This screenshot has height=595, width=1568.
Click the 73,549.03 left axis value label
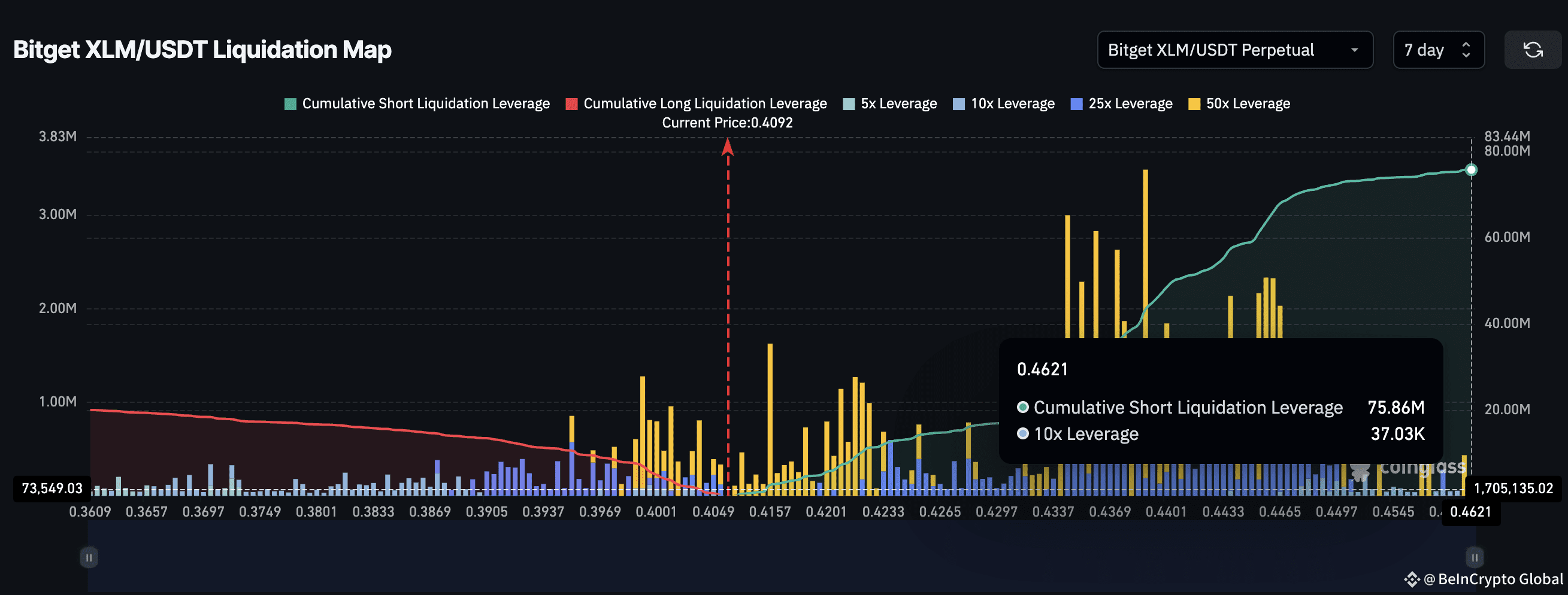pyautogui.click(x=52, y=488)
